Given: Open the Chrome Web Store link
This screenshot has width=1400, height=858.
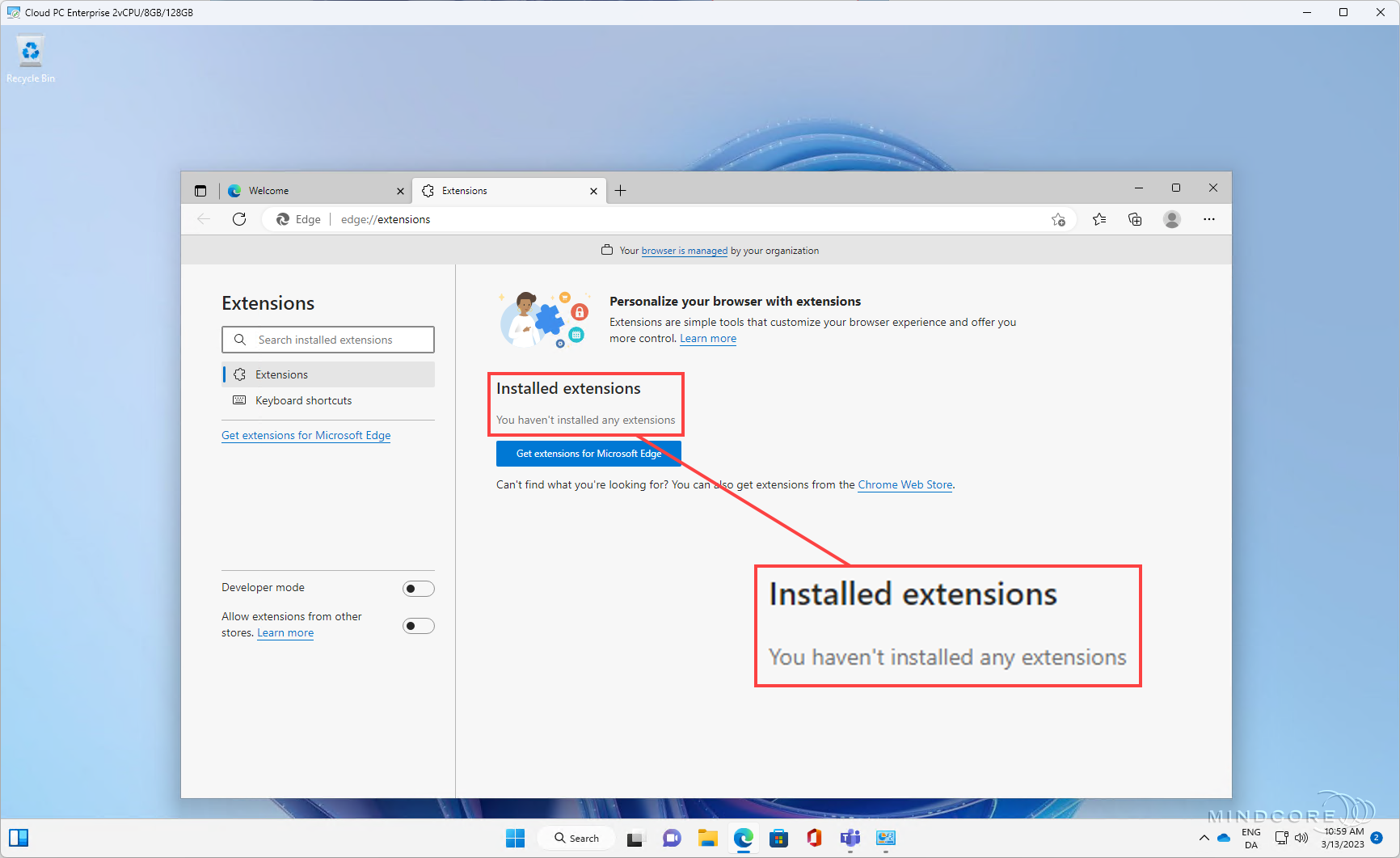Looking at the screenshot, I should [x=905, y=484].
